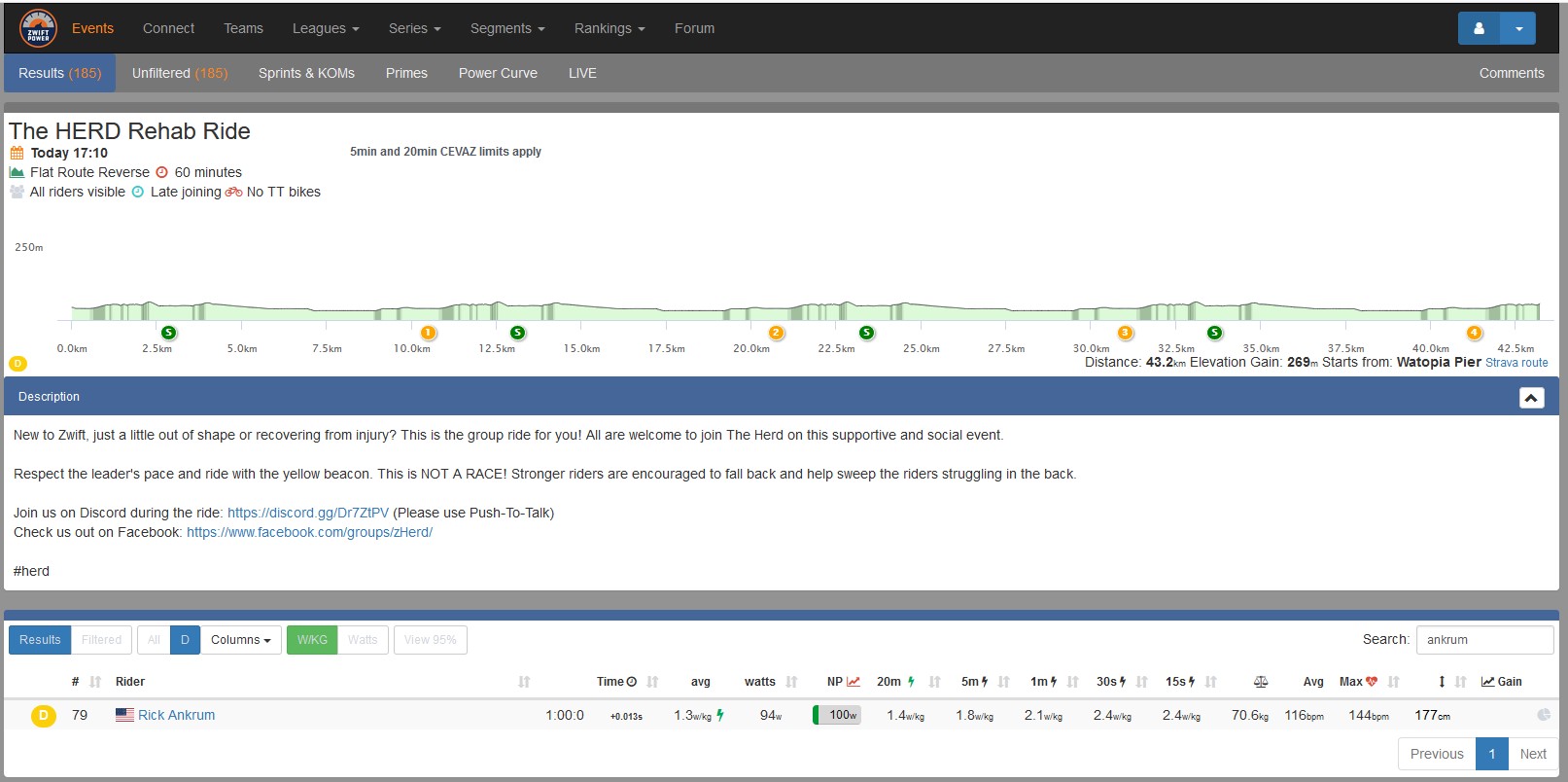The image size is (1568, 782).
Task: Open the Herd Facebook group link
Action: tap(309, 532)
